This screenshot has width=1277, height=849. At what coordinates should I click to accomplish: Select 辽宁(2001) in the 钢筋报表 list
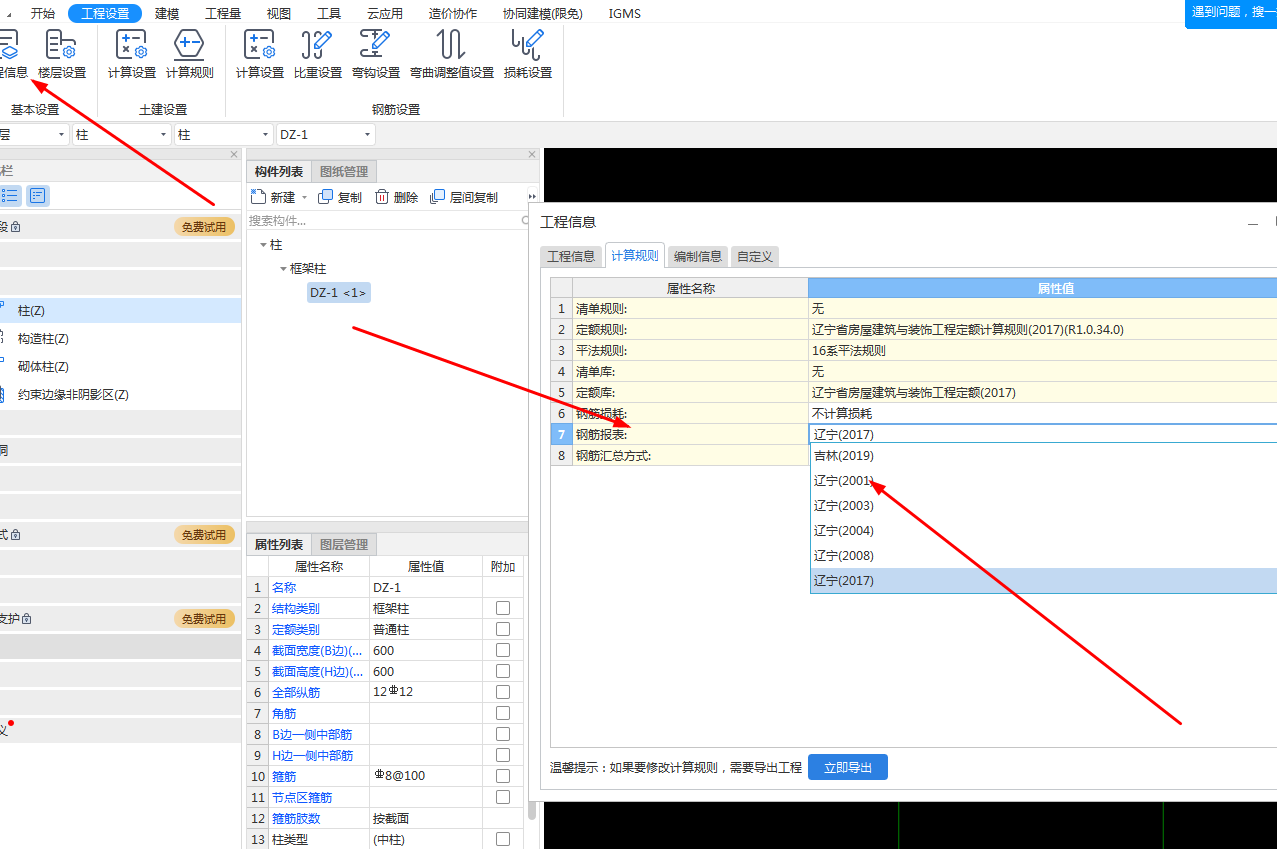(x=1043, y=480)
